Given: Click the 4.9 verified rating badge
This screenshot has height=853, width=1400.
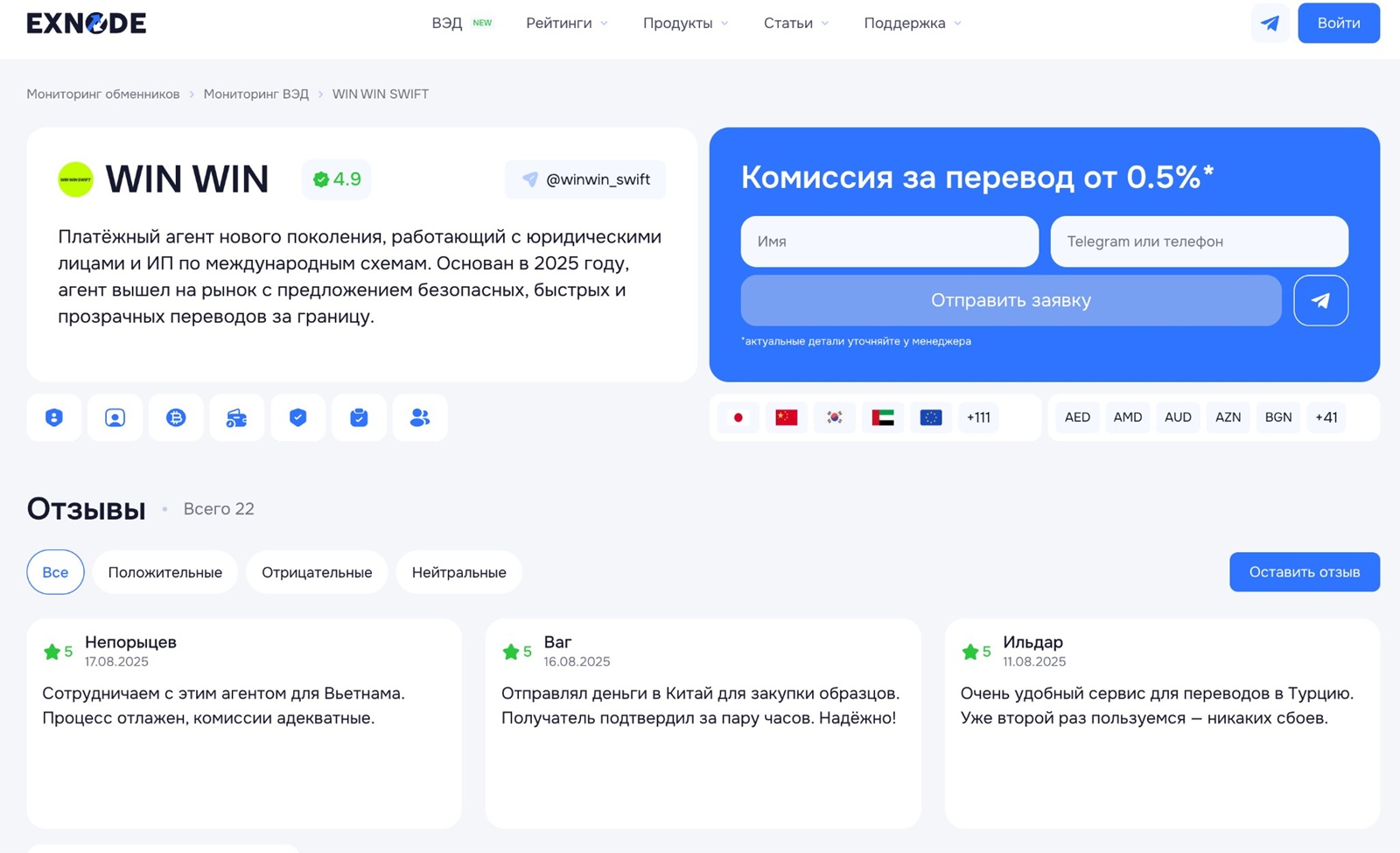Looking at the screenshot, I should 337,179.
